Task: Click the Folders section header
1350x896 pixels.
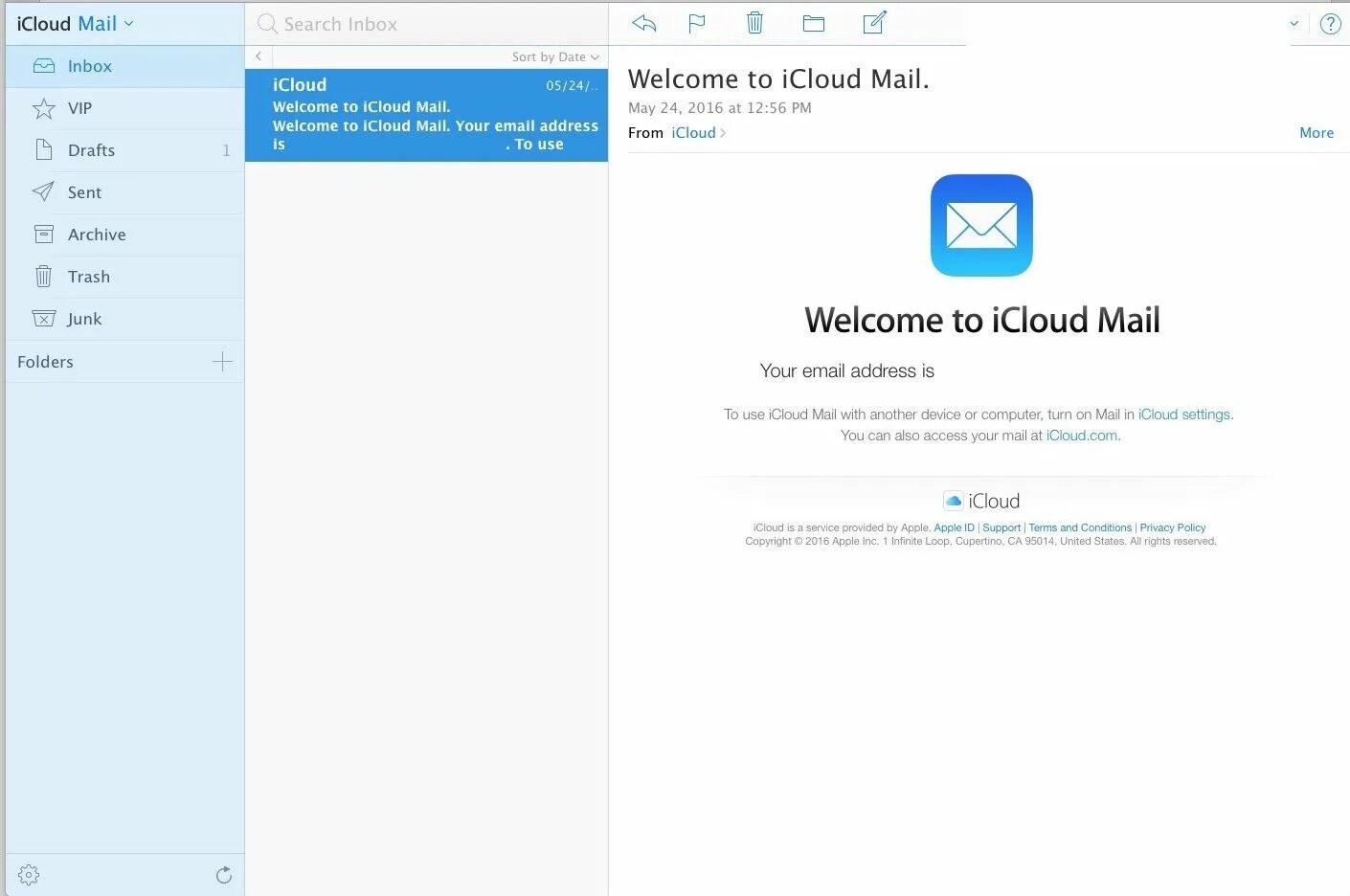Action: click(45, 362)
